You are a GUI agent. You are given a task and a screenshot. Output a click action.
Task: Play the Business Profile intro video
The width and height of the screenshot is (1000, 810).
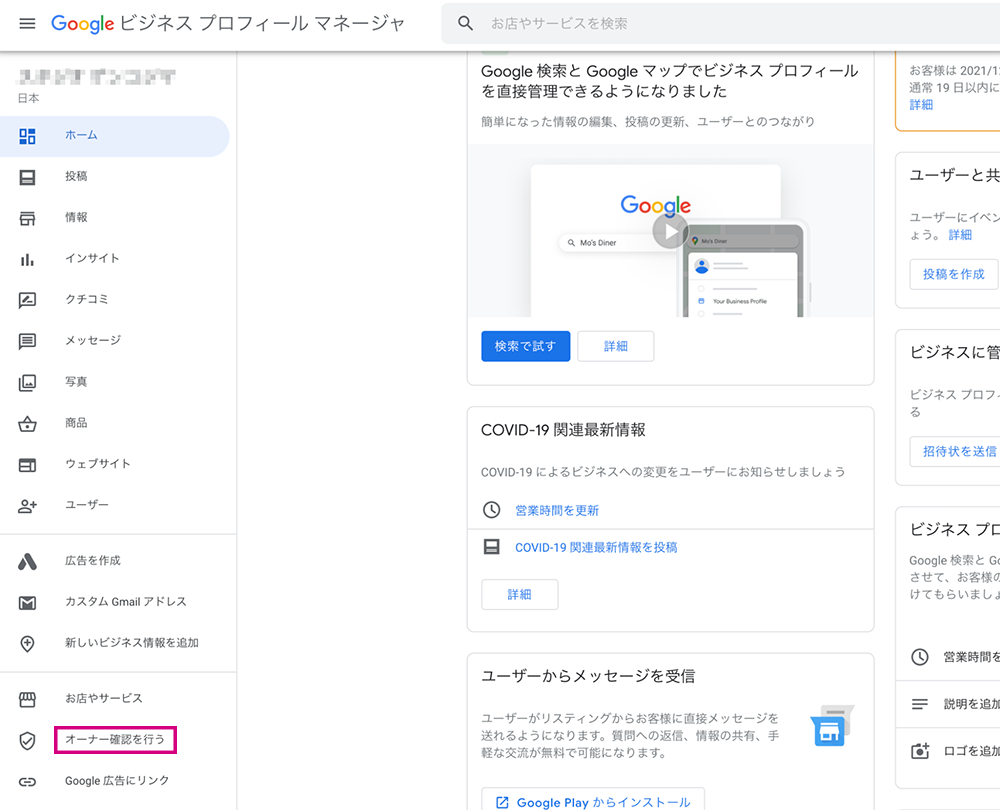click(x=670, y=231)
